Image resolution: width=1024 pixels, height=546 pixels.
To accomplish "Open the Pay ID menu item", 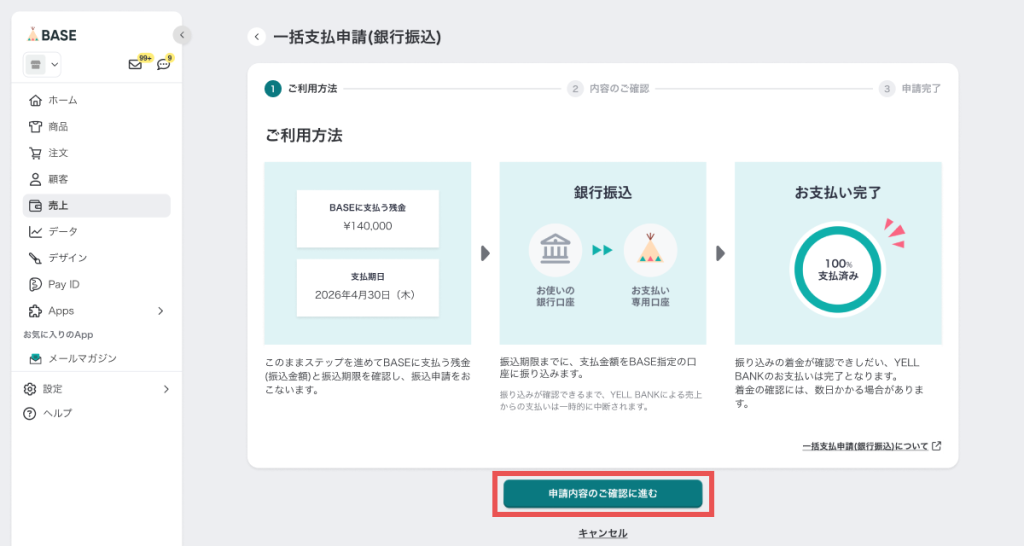I will coord(63,284).
